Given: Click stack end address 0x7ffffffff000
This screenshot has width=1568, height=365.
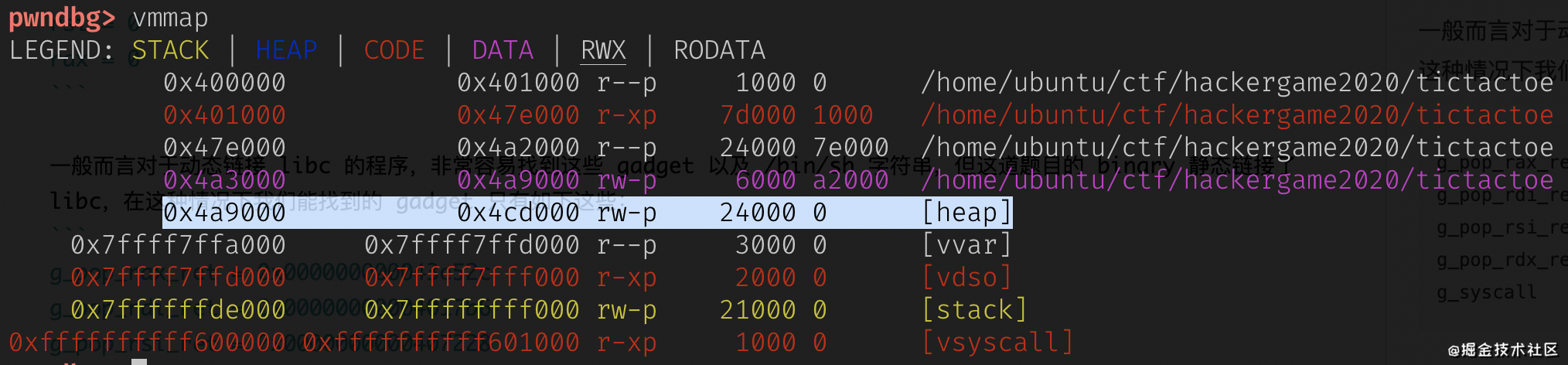Looking at the screenshot, I should (x=472, y=310).
